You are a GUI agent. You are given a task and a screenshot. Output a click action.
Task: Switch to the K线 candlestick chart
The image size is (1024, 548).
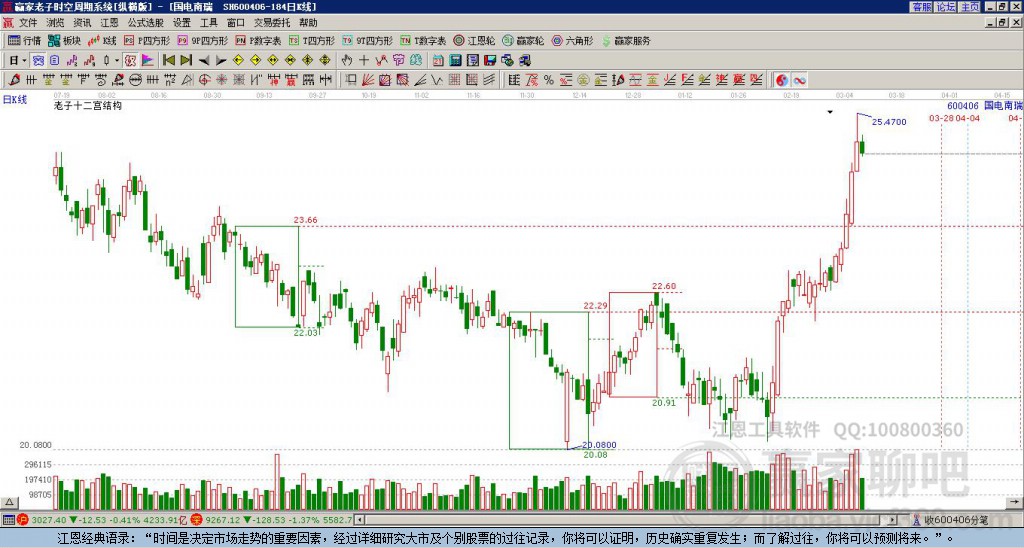click(102, 40)
